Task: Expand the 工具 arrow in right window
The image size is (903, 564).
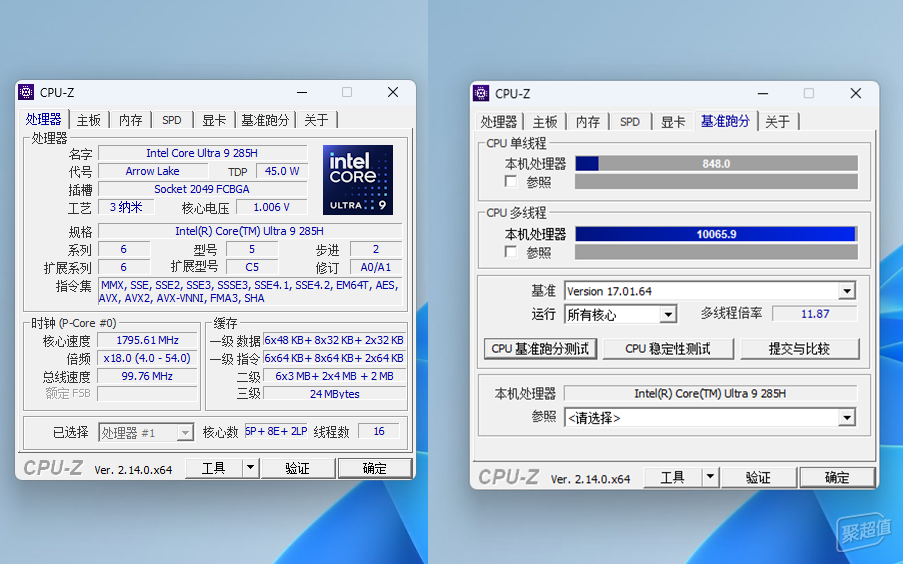Action: tap(710, 477)
